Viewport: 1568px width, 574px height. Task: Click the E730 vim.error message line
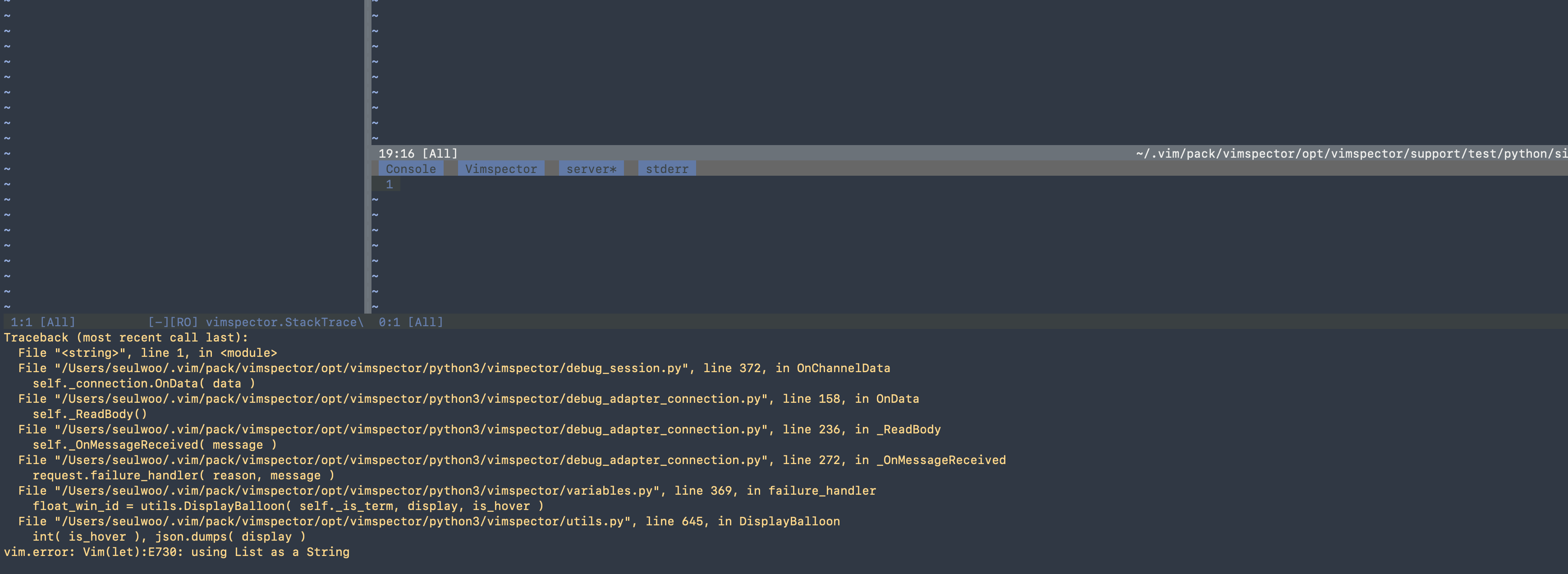[177, 552]
